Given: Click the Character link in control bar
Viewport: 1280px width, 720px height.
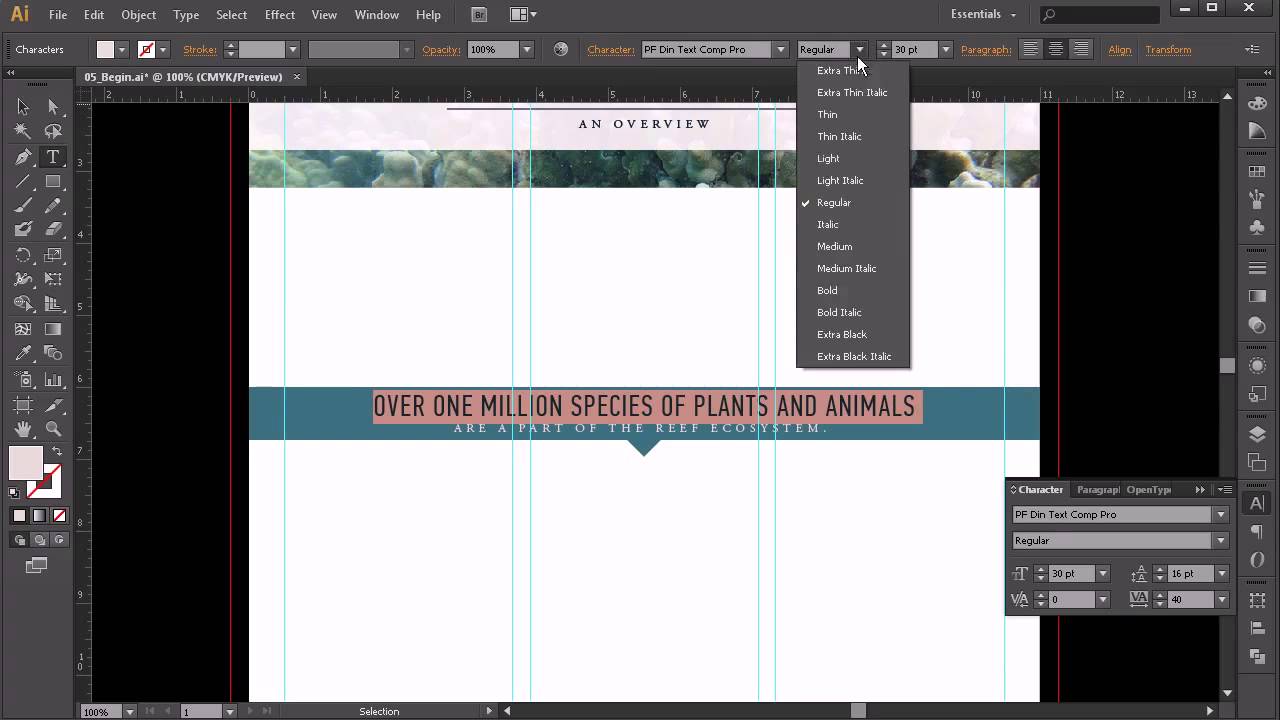Looking at the screenshot, I should (611, 49).
